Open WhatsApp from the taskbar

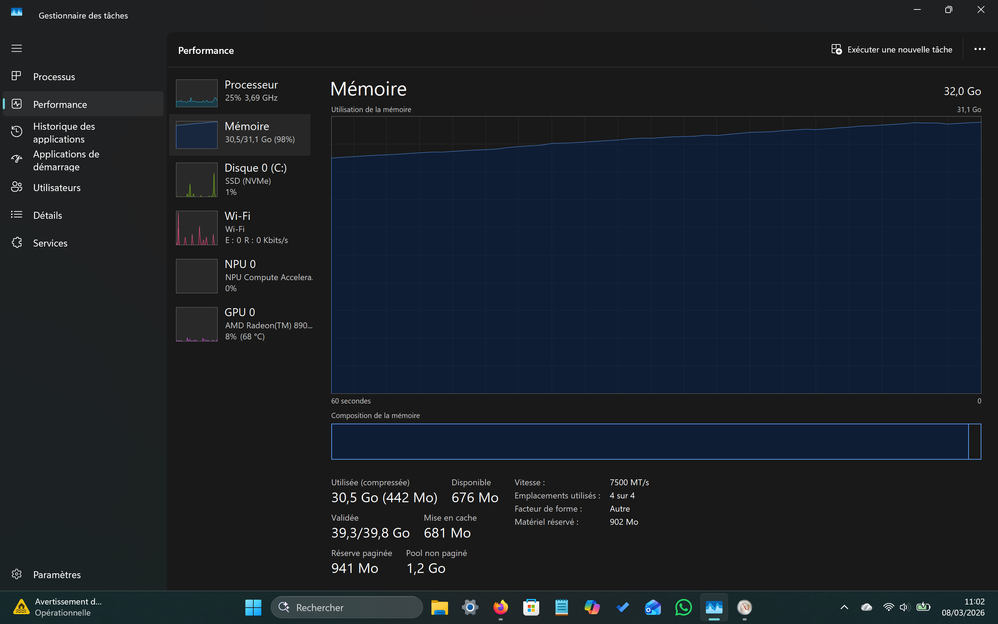coord(683,607)
